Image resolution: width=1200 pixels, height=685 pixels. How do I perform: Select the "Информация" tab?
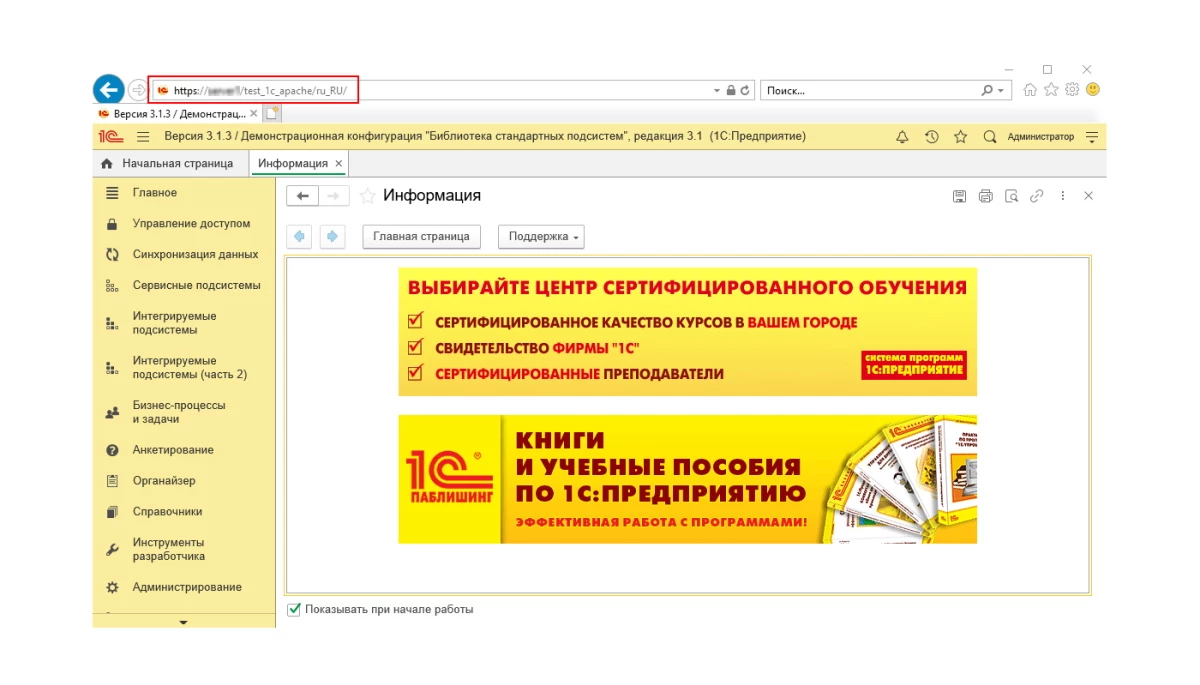click(293, 163)
